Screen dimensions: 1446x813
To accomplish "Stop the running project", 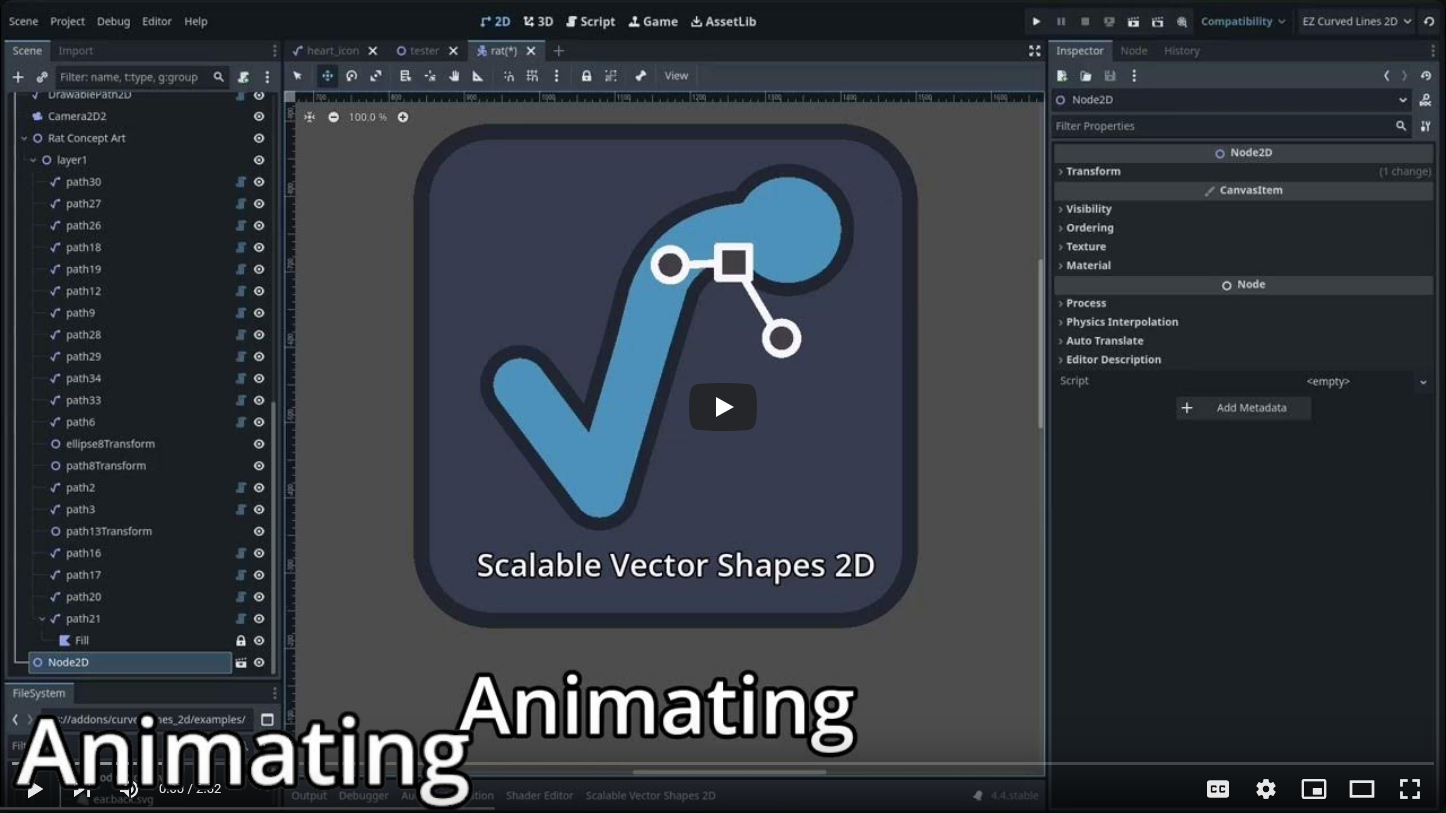I will [x=1085, y=21].
